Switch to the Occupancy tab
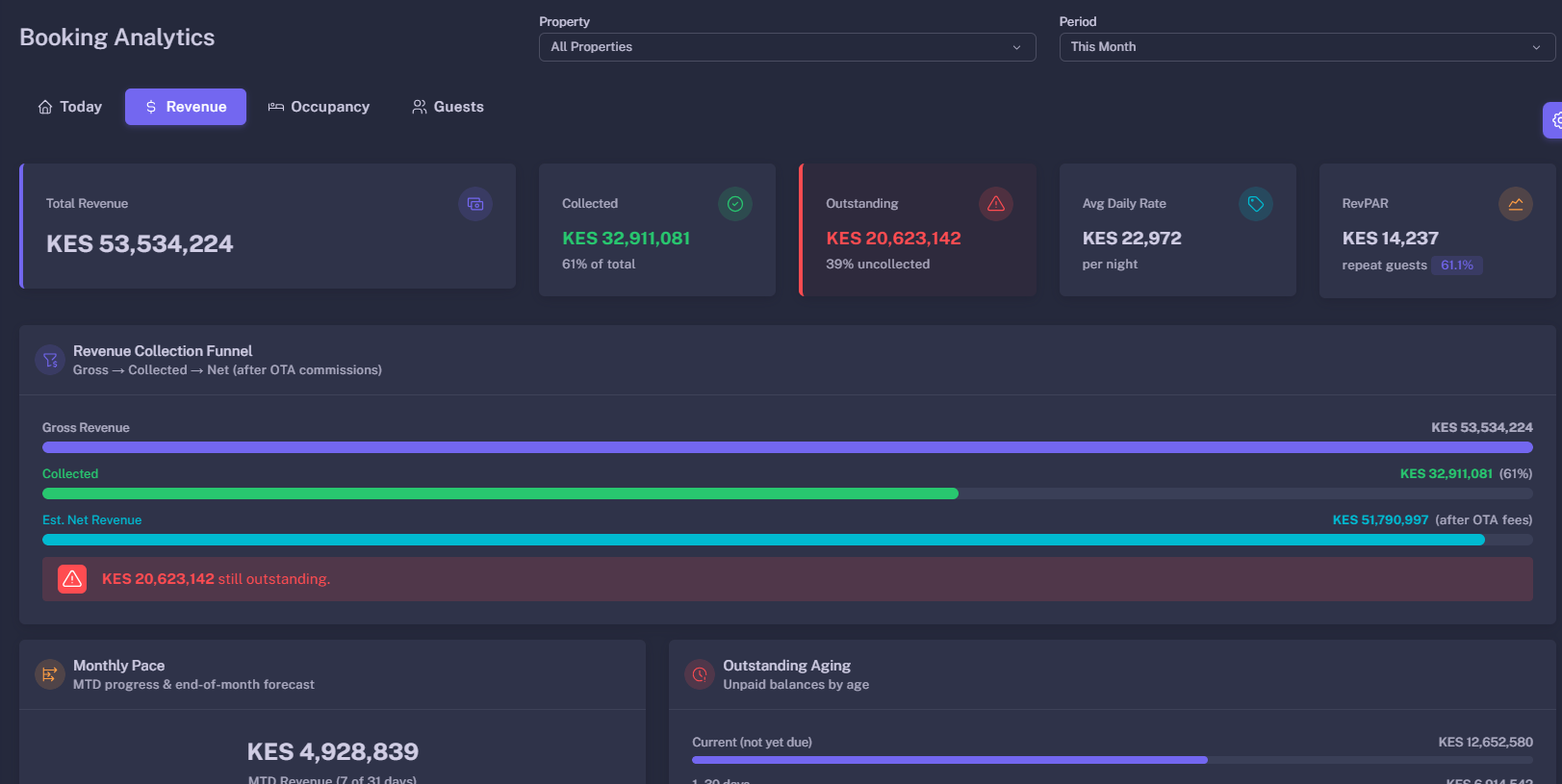The width and height of the screenshot is (1562, 784). click(x=319, y=107)
